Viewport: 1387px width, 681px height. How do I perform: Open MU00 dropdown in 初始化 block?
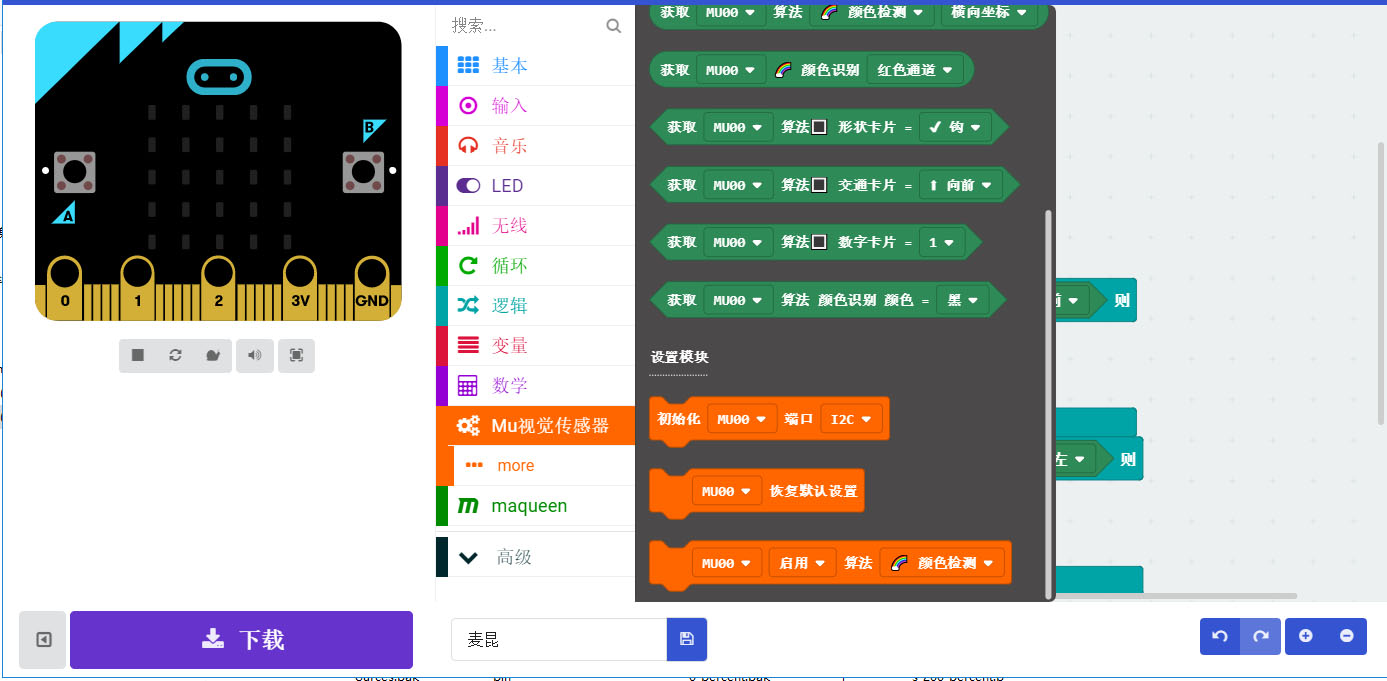[x=741, y=419]
